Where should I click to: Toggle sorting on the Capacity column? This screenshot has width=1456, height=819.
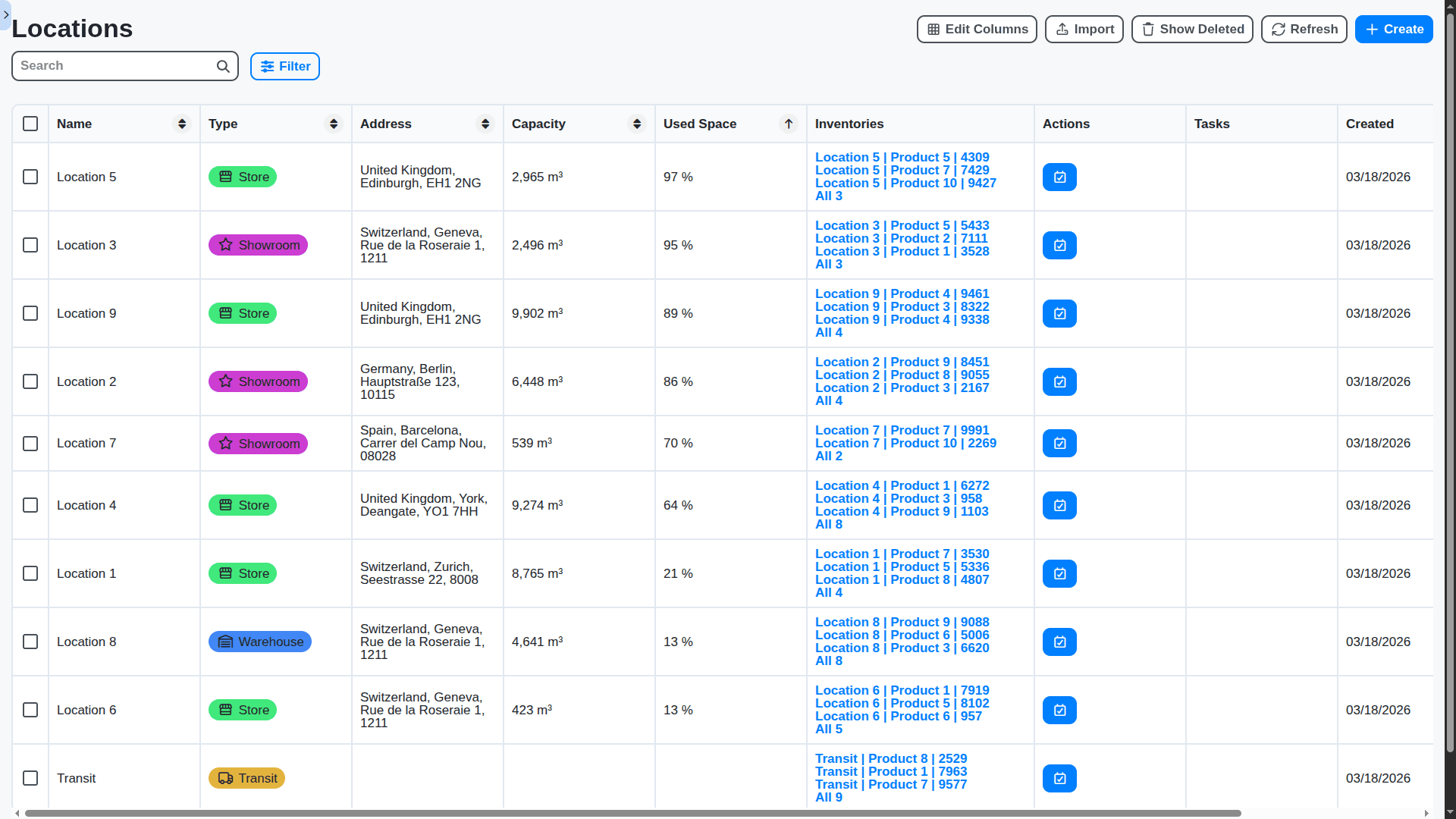(x=636, y=124)
